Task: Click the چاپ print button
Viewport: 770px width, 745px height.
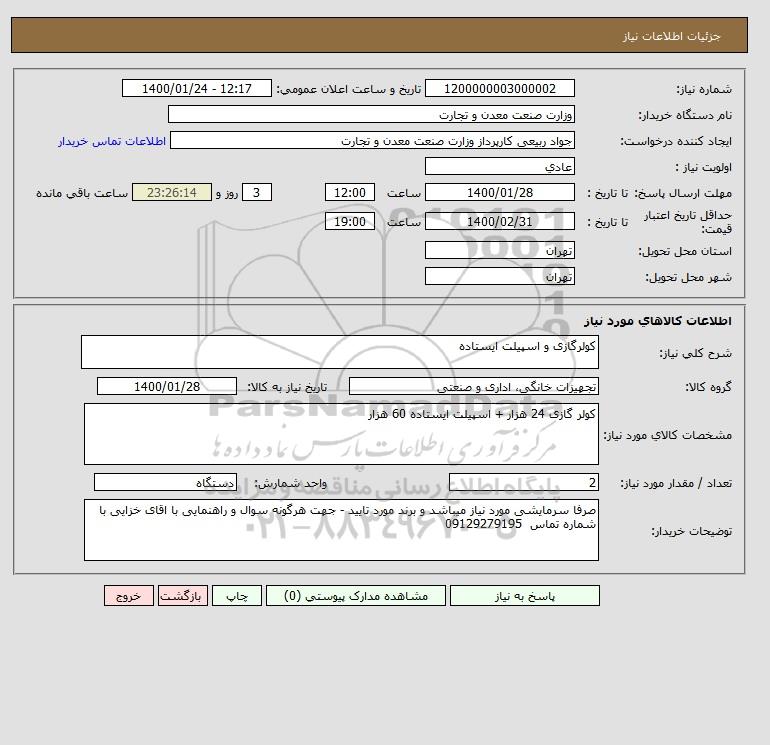Action: (237, 596)
